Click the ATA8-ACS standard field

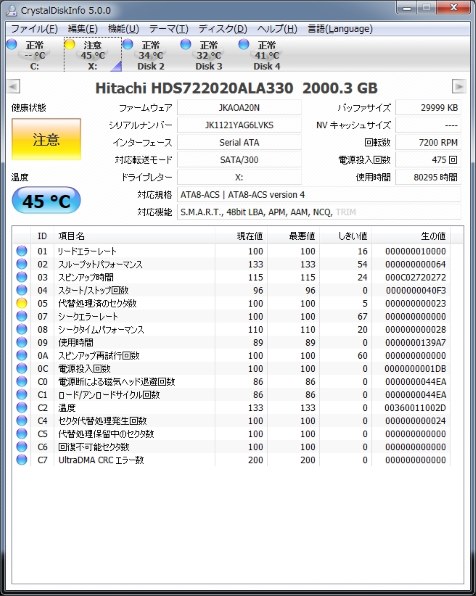coord(319,195)
